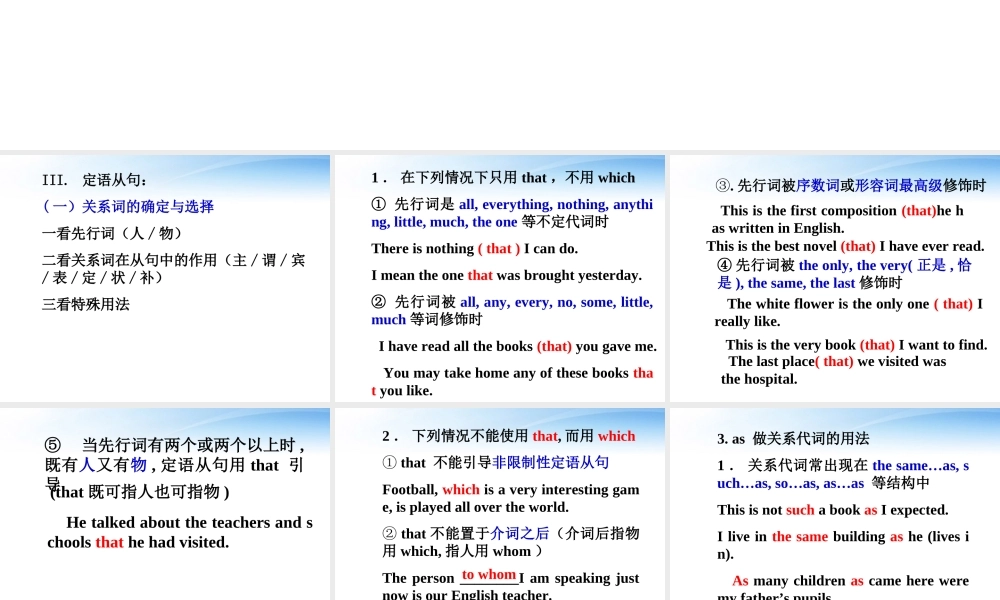Open the slide titled 'III. 定语从句'
Screen dimensions: 1000x600
(x=165, y=279)
